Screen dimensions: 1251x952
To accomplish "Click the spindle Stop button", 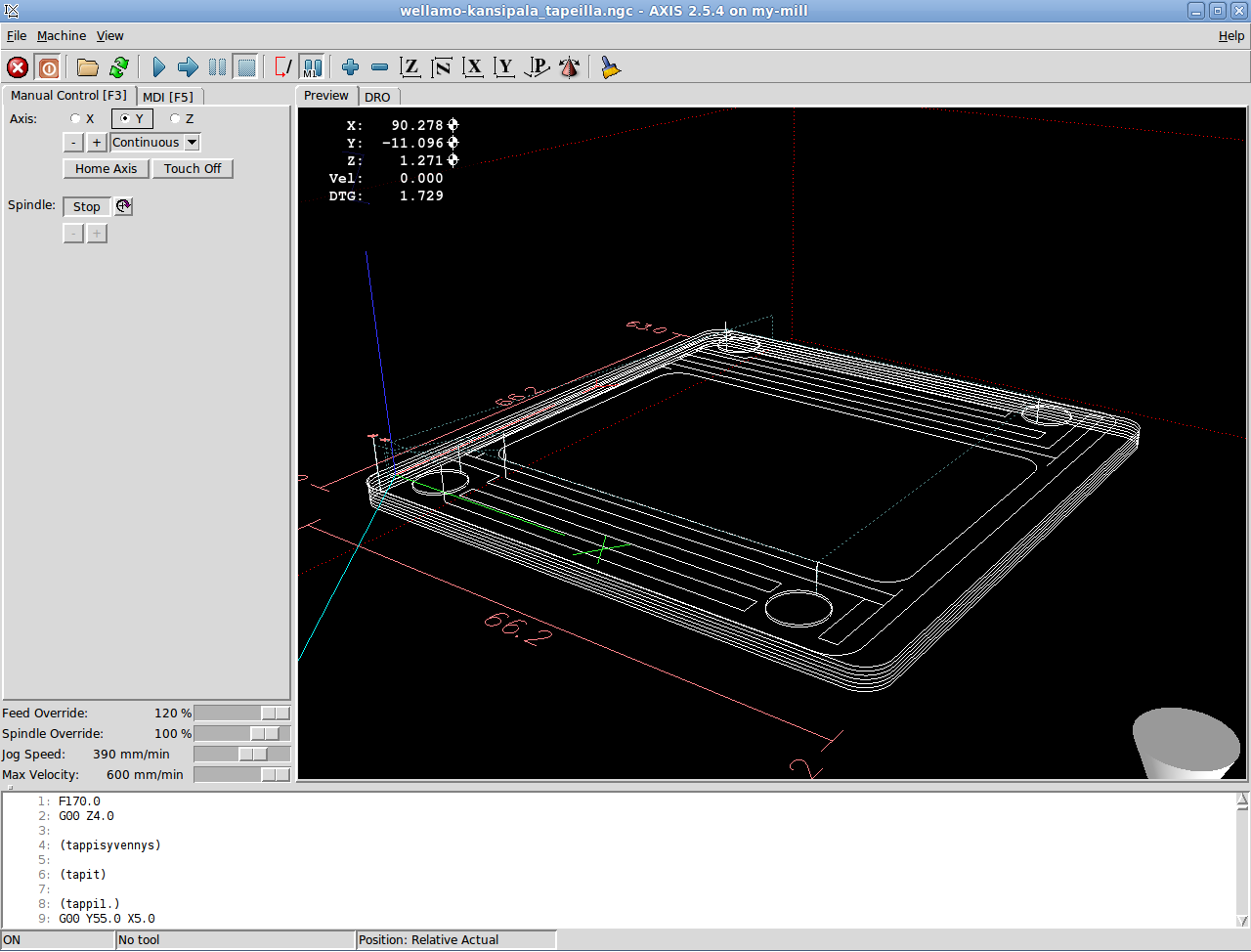I will (87, 207).
